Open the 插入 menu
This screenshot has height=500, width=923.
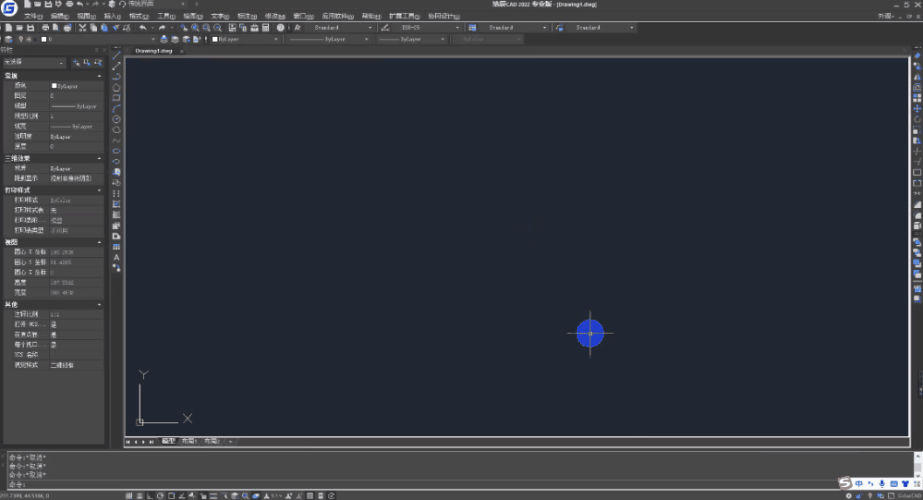112,16
